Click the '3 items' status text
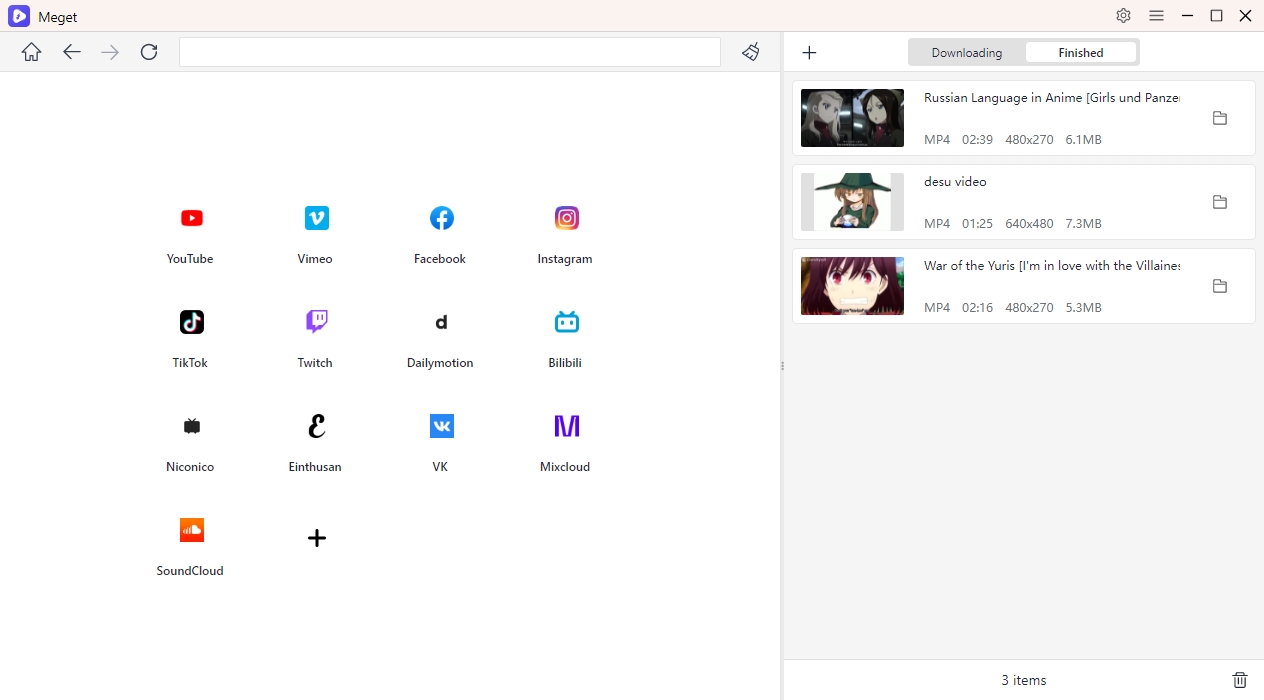This screenshot has width=1264, height=700. (x=1024, y=680)
